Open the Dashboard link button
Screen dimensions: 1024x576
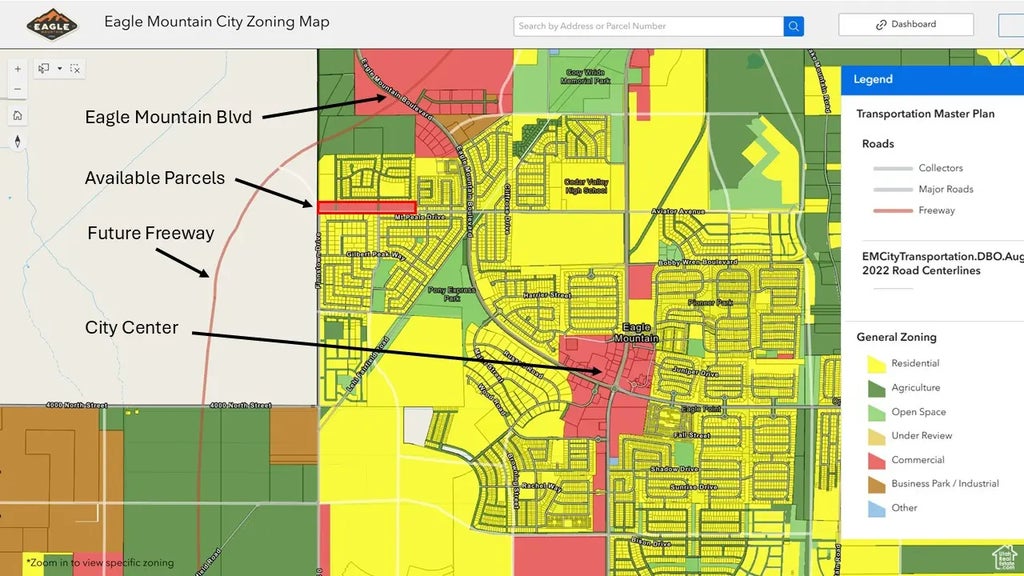pyautogui.click(x=905, y=25)
